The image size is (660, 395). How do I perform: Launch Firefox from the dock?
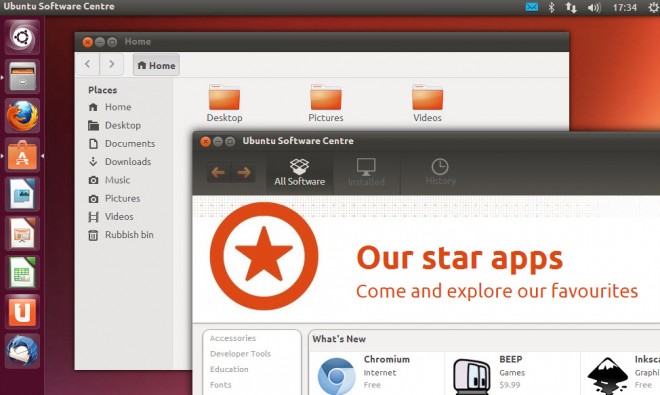(22, 116)
